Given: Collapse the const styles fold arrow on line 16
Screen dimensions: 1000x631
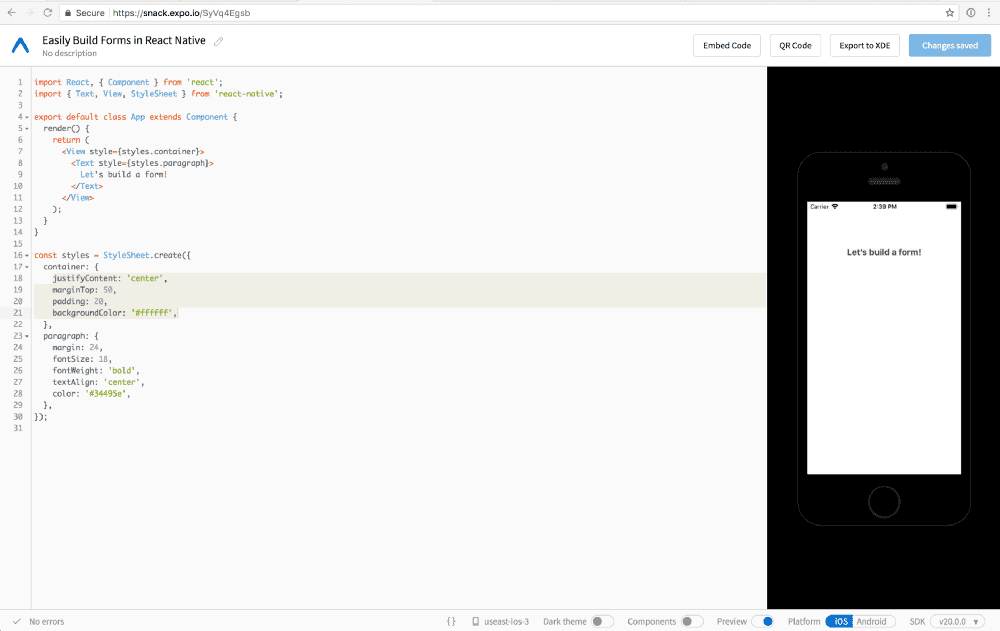Looking at the screenshot, I should pyautogui.click(x=26, y=255).
